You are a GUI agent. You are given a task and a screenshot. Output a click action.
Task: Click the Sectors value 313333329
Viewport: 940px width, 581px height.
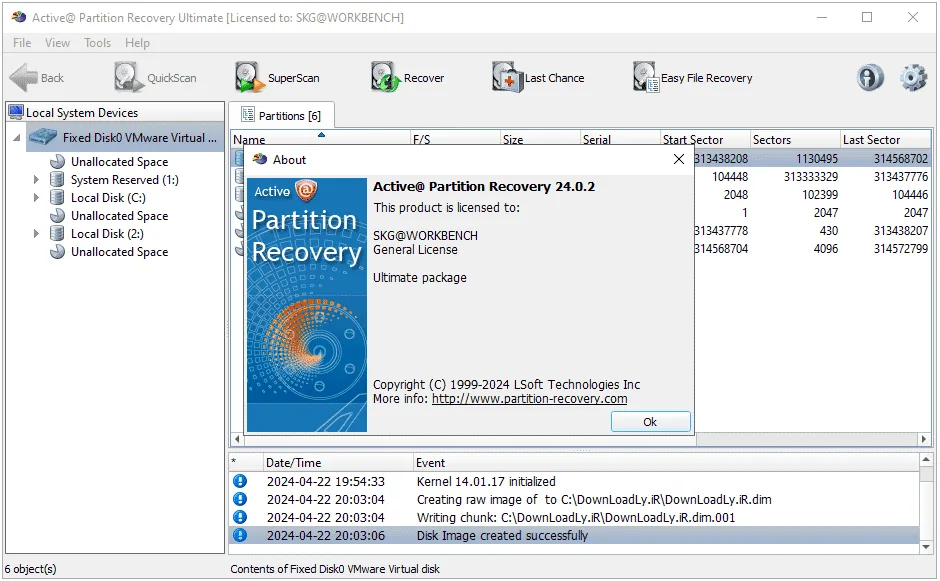(811, 176)
